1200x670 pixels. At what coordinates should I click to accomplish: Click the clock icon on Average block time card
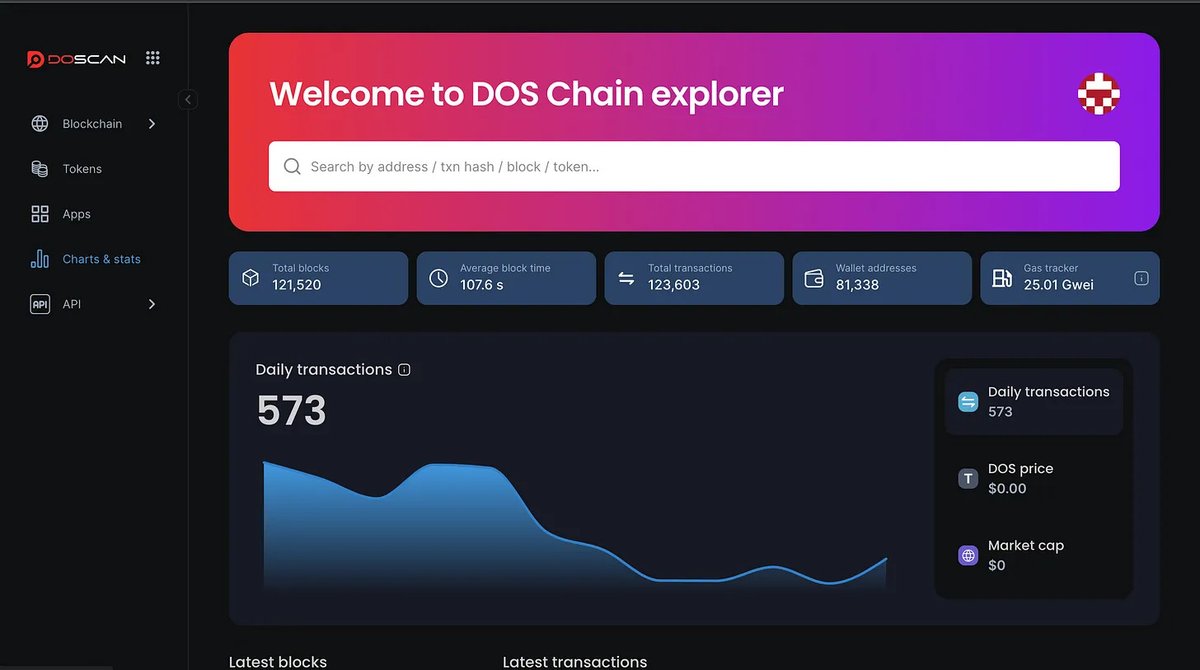click(x=438, y=278)
